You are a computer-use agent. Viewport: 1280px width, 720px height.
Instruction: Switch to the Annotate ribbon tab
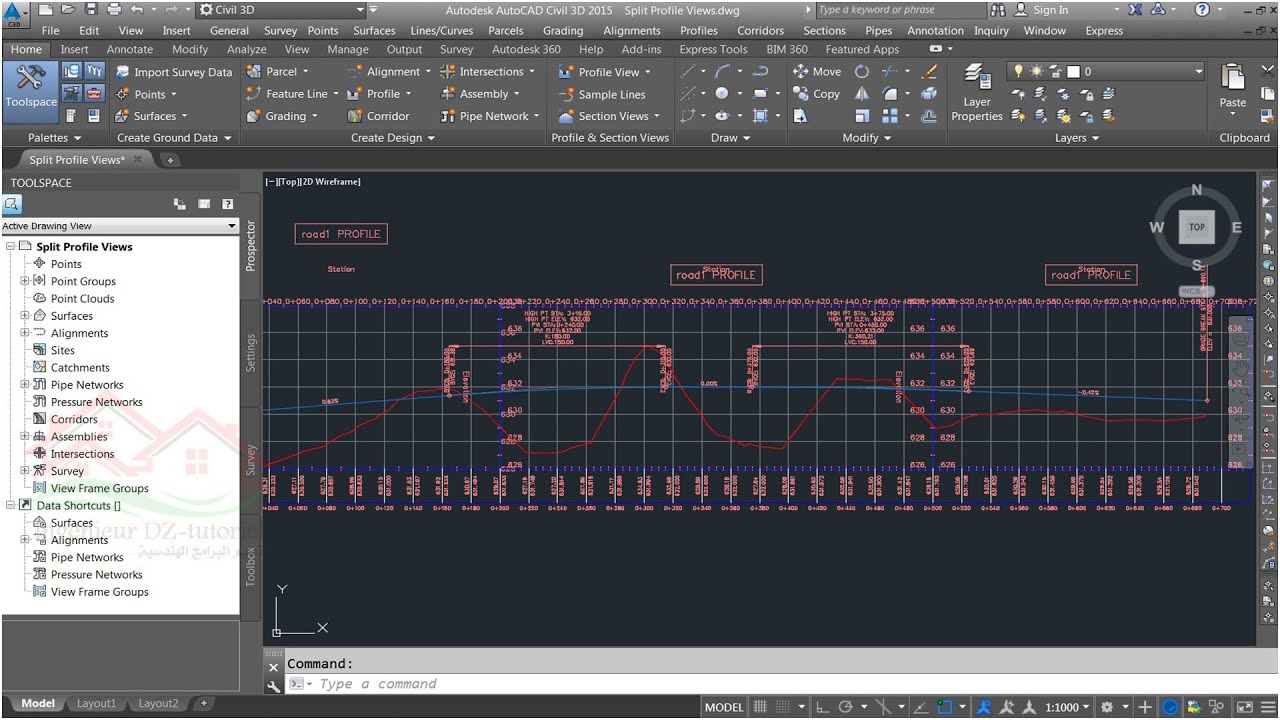130,49
